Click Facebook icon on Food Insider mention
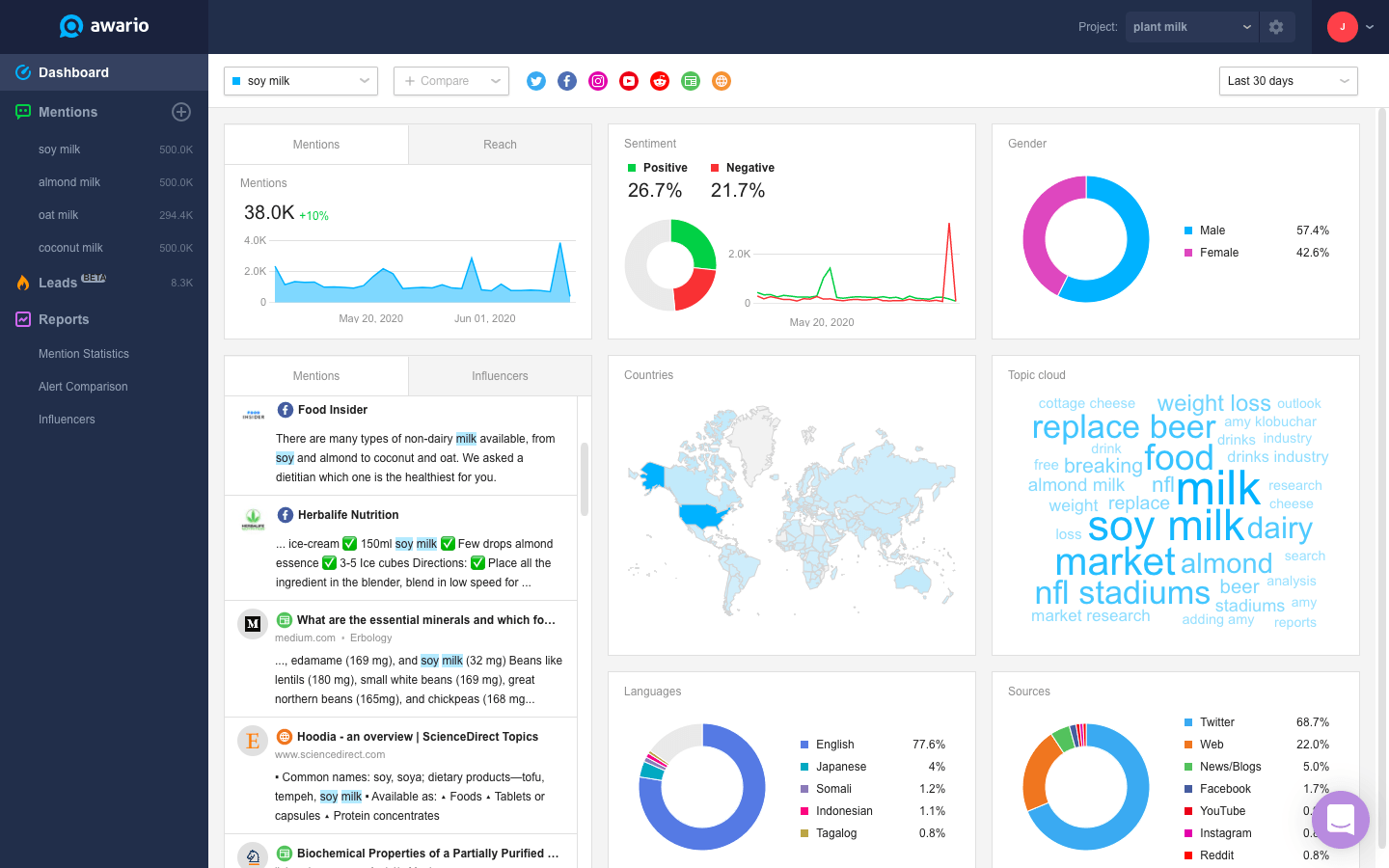Image resolution: width=1389 pixels, height=868 pixels. click(x=286, y=410)
